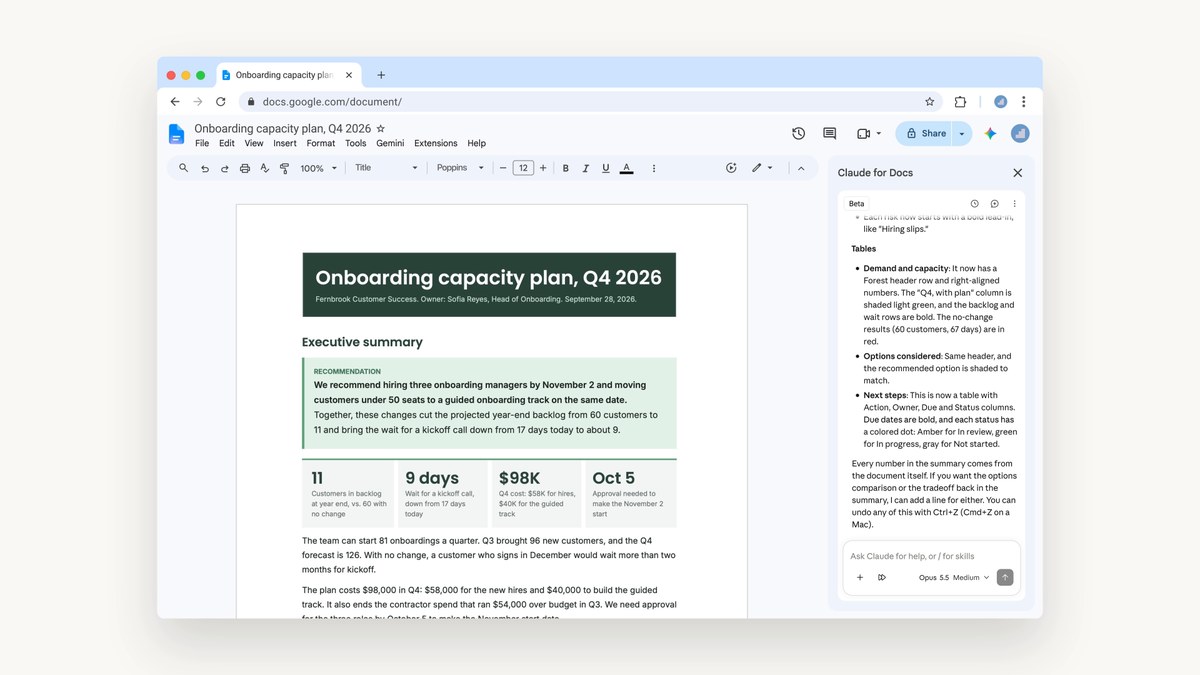Toggle italic formatting
The image size is (1200, 675).
pyautogui.click(x=586, y=168)
